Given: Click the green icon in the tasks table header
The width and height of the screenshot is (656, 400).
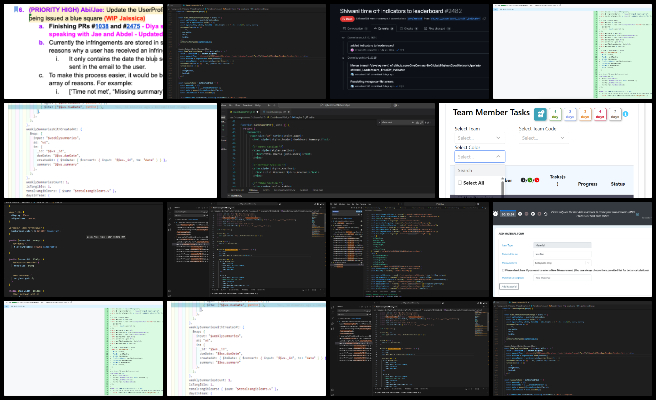Looking at the screenshot, I should [x=530, y=180].
